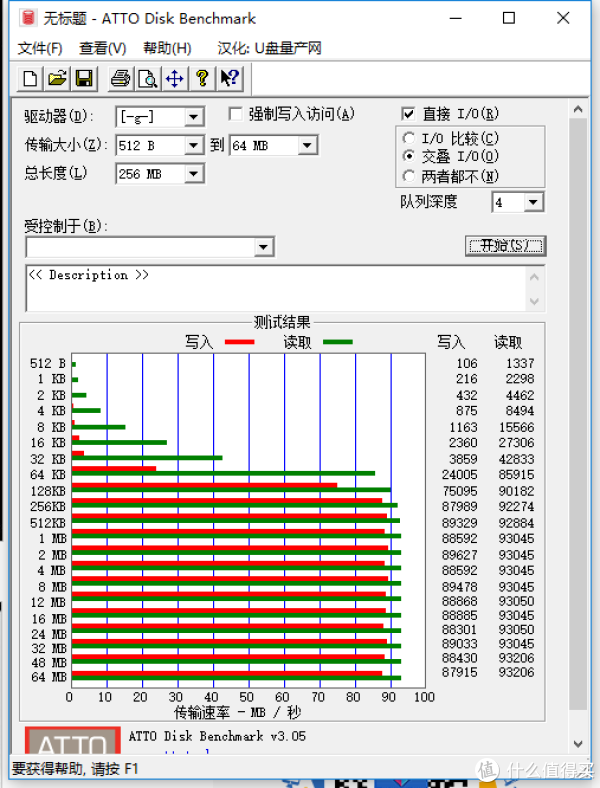Click the 128KB red write bar

(204, 485)
